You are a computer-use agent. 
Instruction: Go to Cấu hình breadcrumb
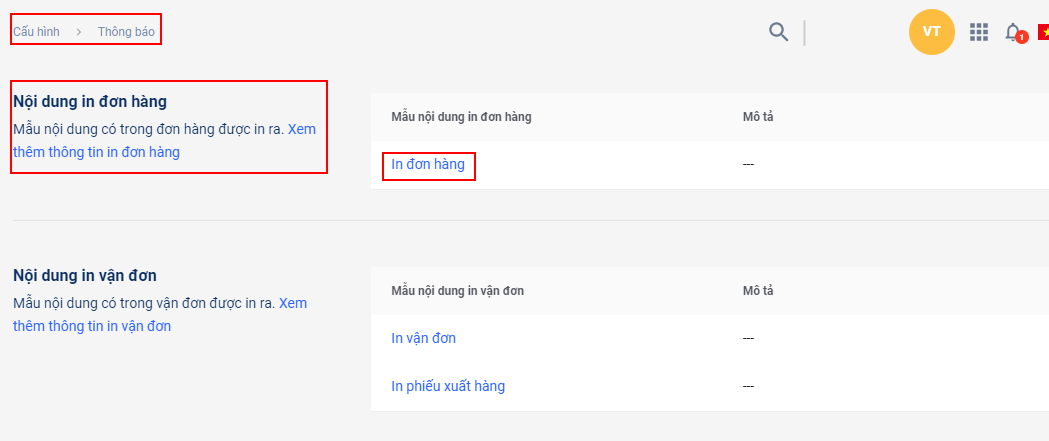(36, 32)
